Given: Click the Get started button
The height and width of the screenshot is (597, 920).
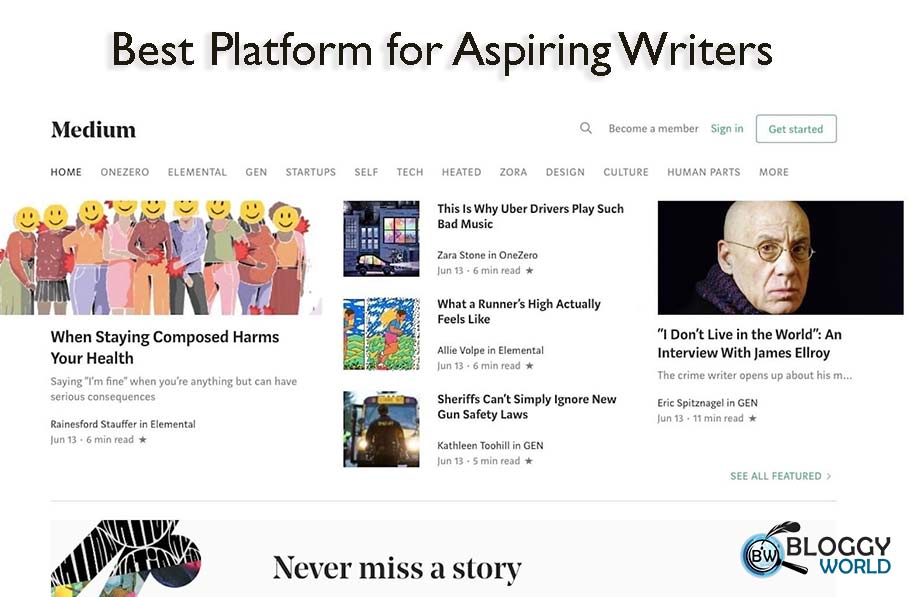Looking at the screenshot, I should pyautogui.click(x=796, y=128).
